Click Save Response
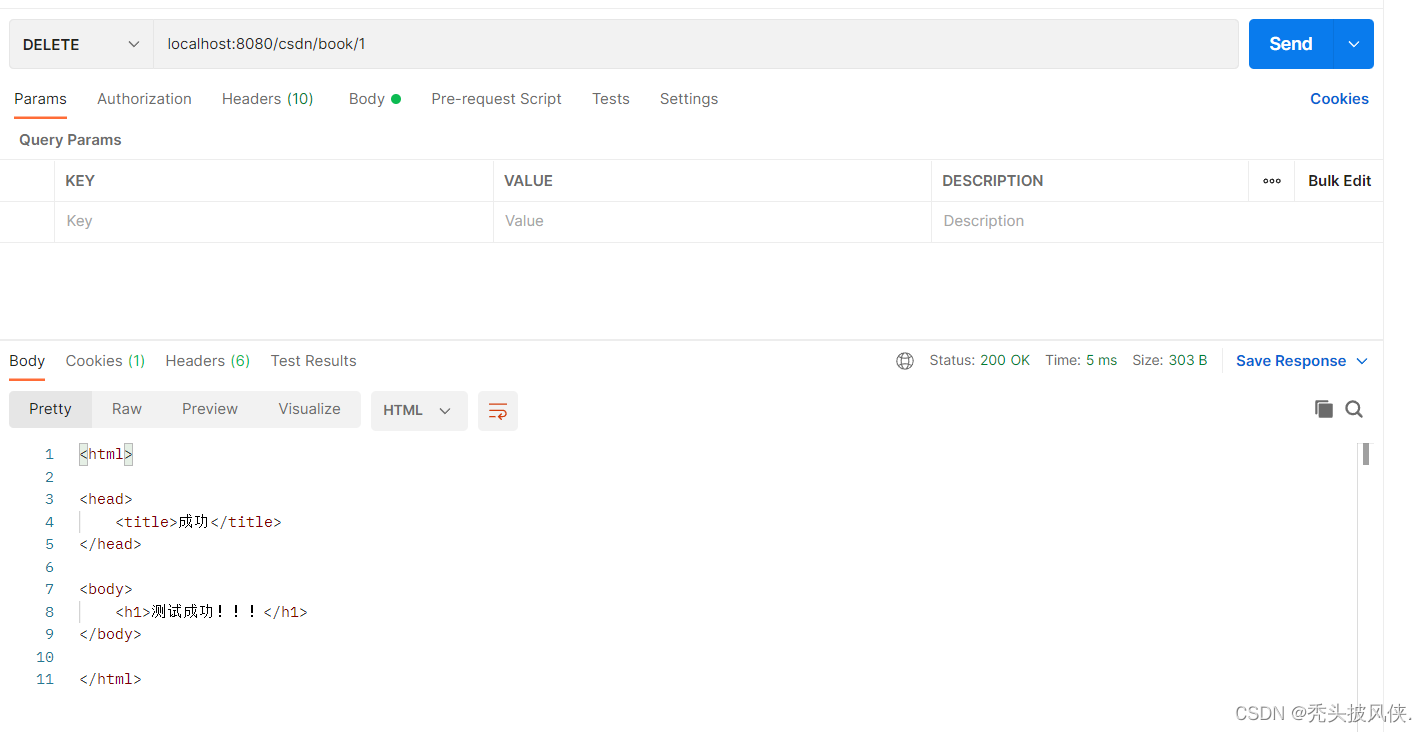This screenshot has height=732, width=1427. tap(1291, 361)
